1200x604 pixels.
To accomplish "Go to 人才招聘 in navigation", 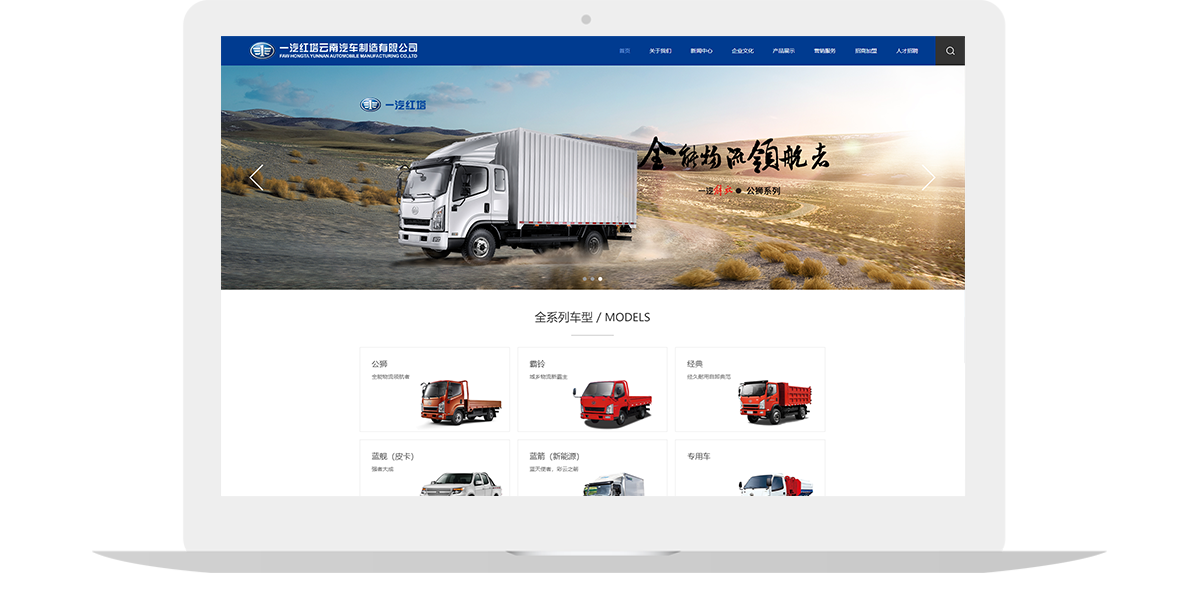I will (907, 50).
